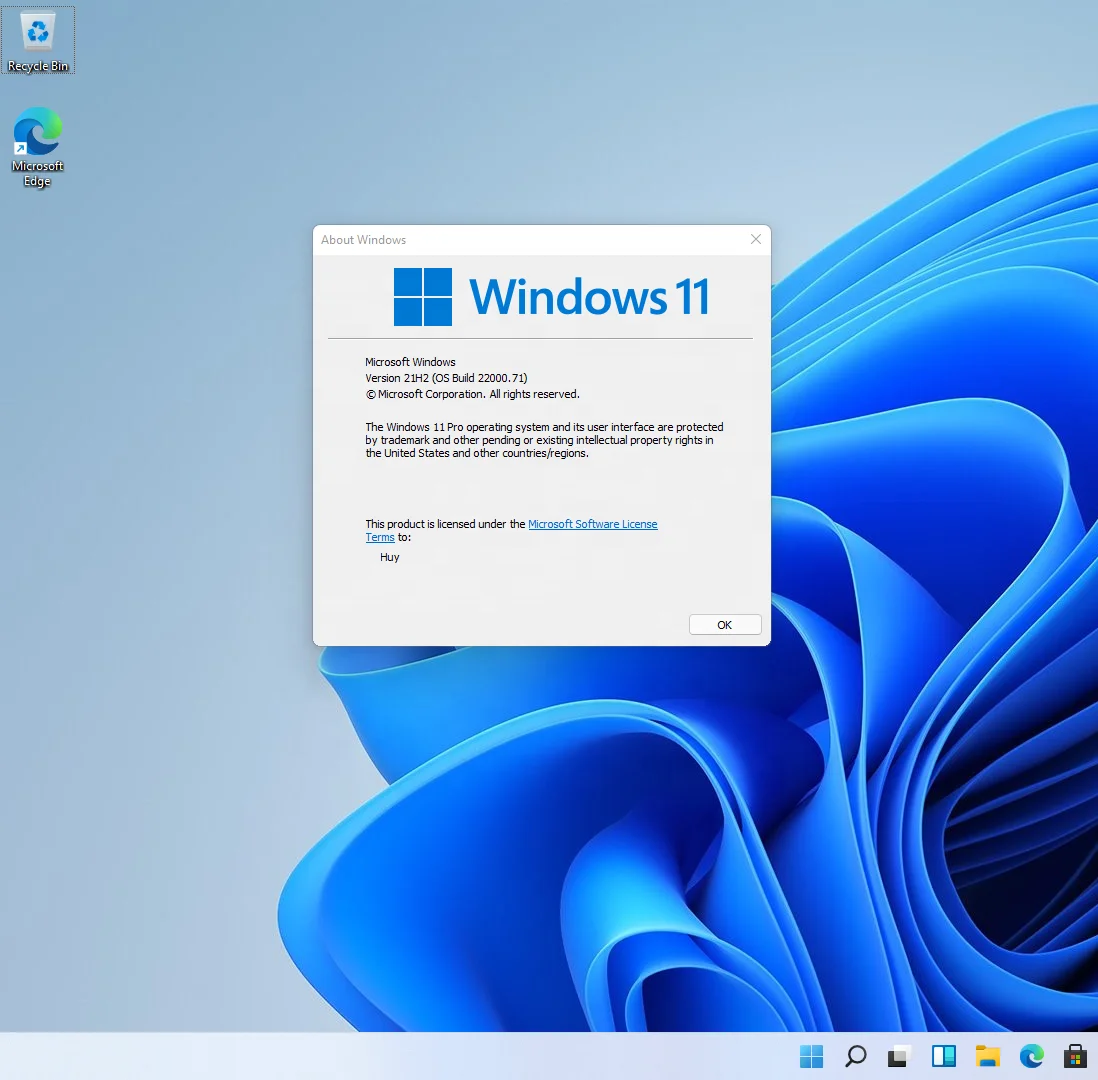This screenshot has width=1098, height=1080.
Task: Select the licensed user name Huy
Action: pos(389,557)
